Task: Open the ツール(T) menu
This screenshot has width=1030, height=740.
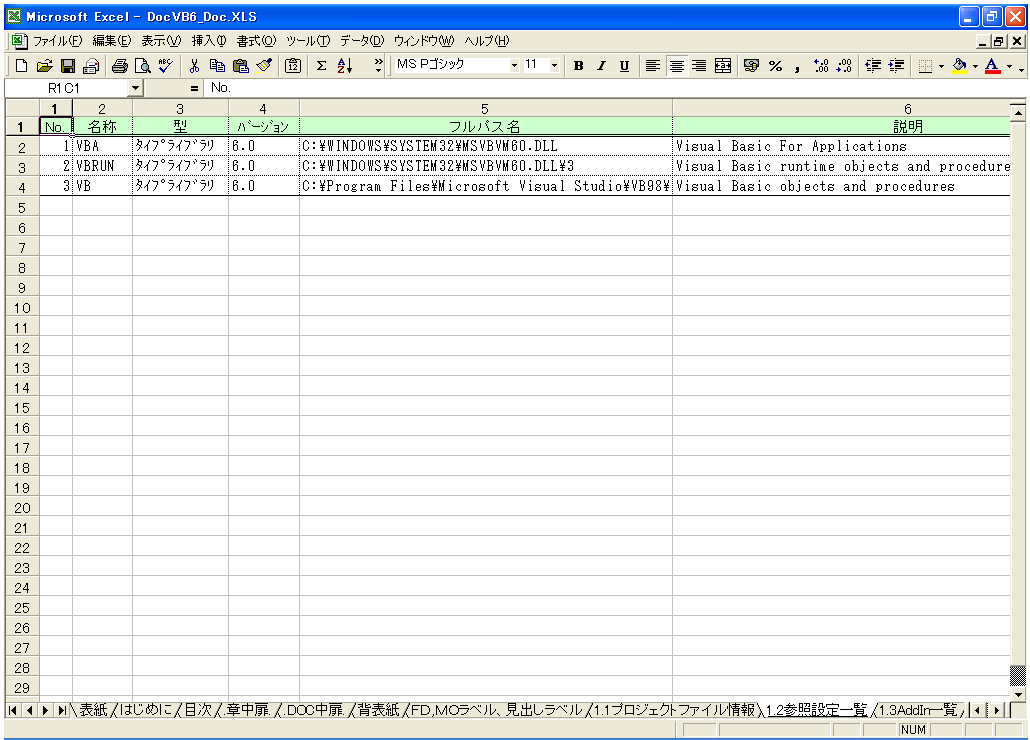Action: 308,41
